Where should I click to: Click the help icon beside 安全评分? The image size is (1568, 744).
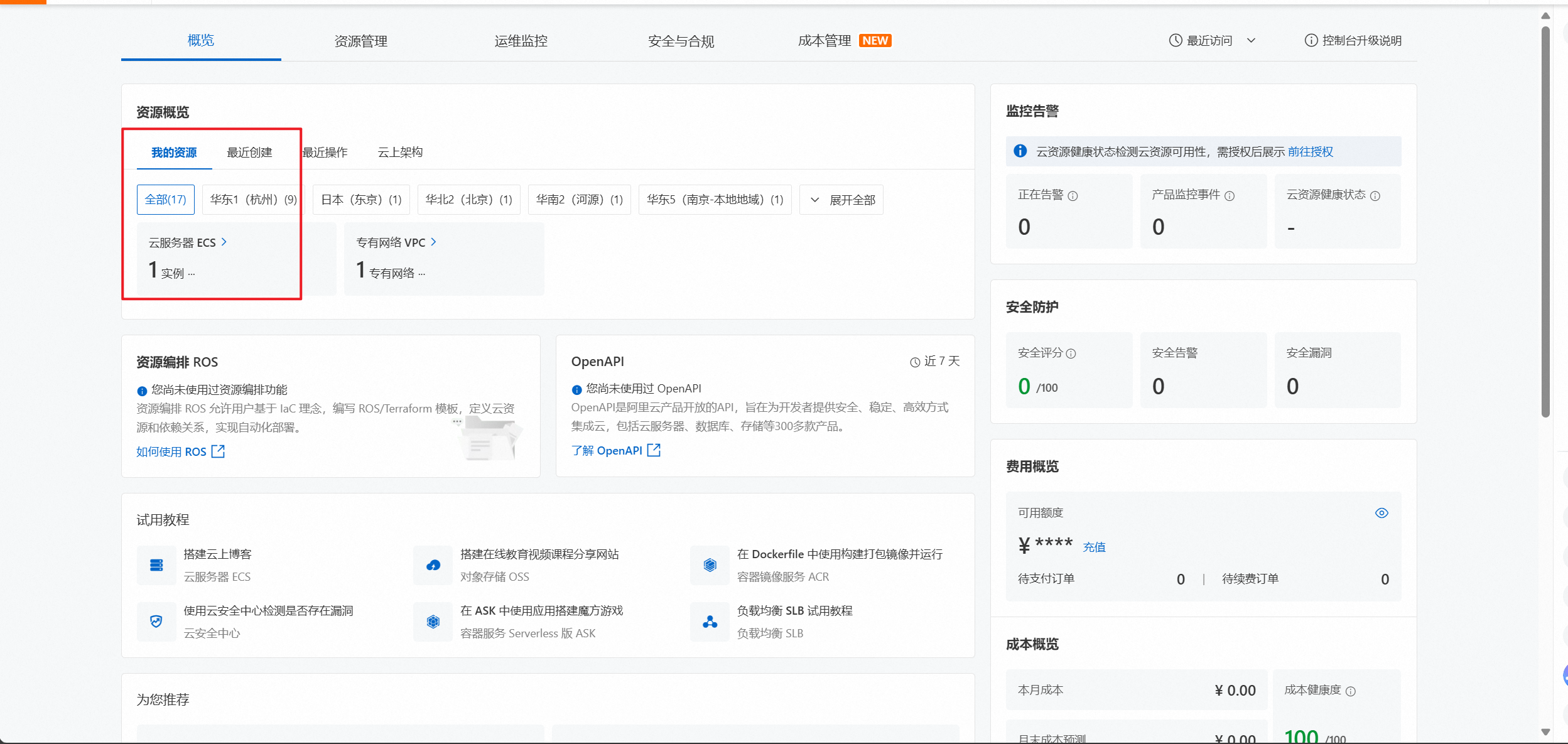(x=1071, y=353)
